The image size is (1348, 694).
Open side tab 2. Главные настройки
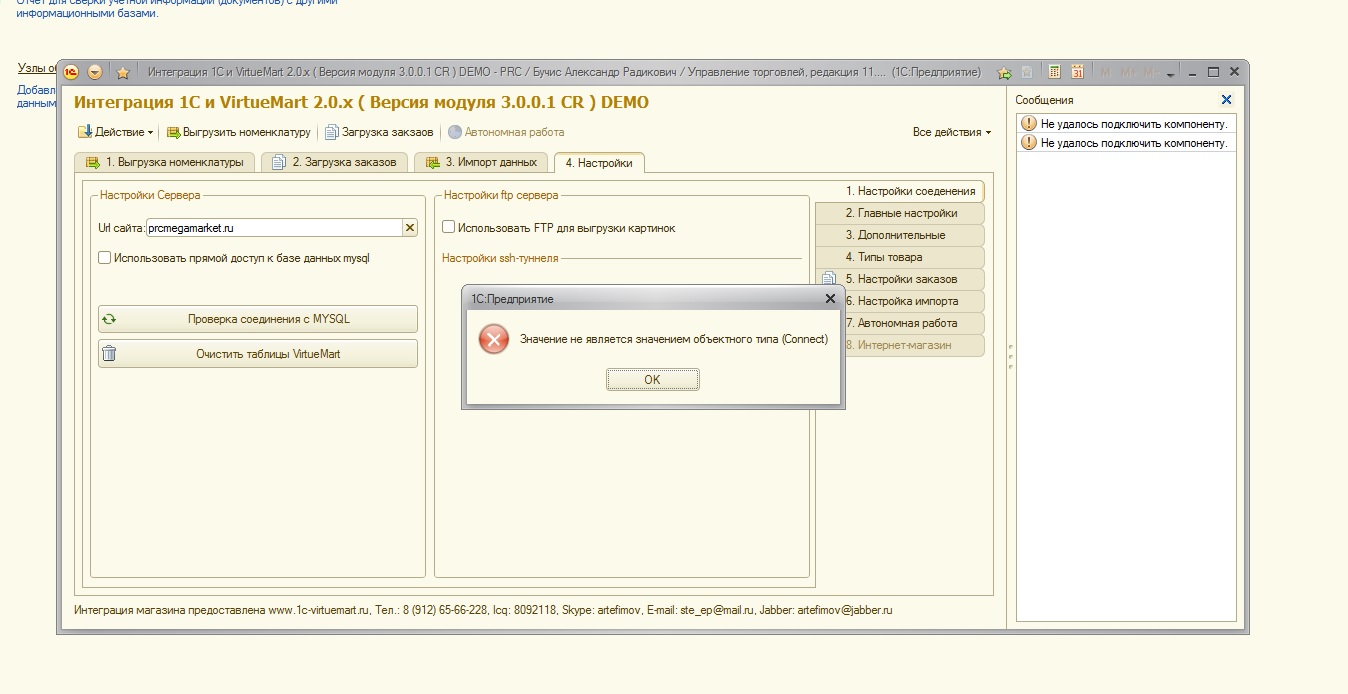[900, 213]
